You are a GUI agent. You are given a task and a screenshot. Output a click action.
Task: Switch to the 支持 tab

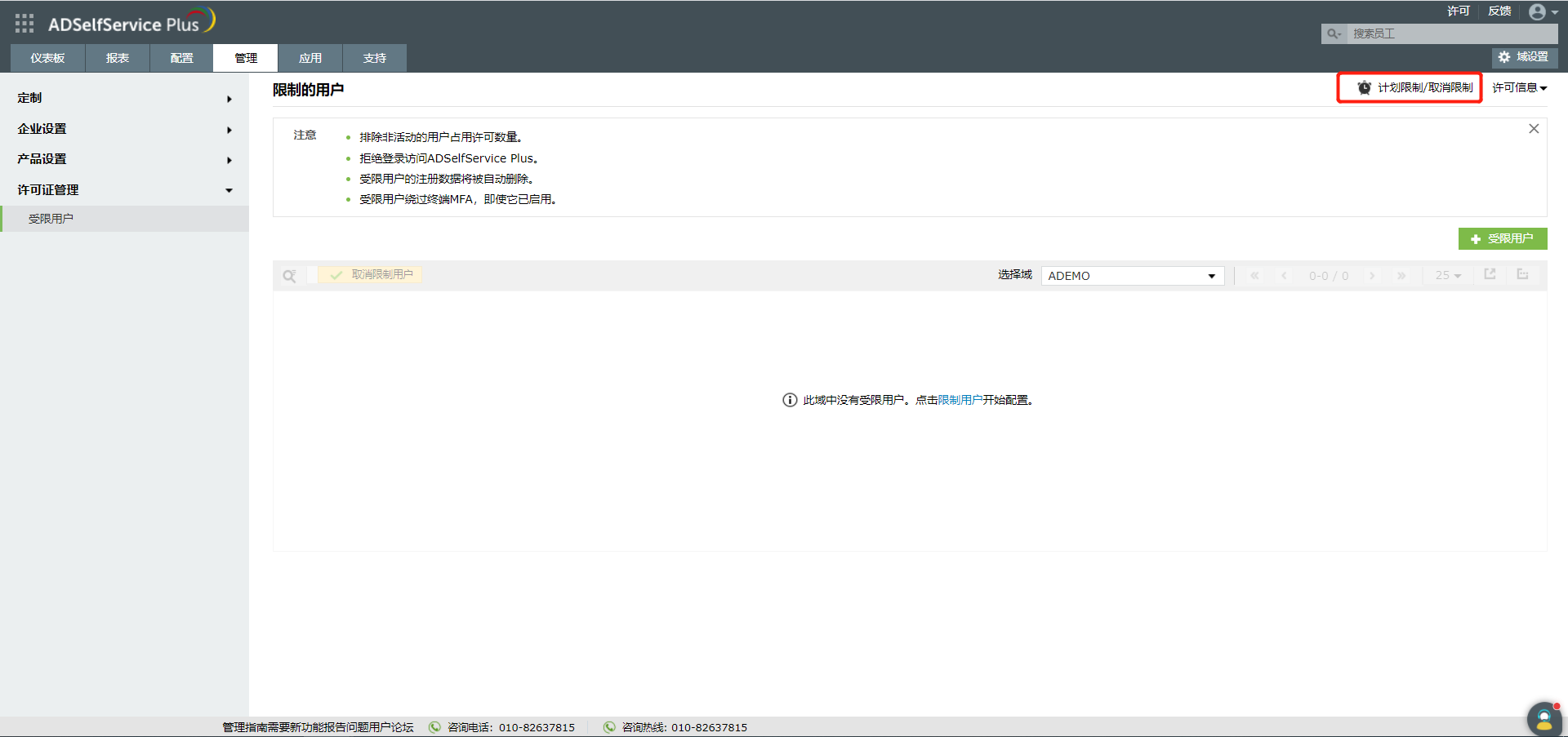(375, 58)
